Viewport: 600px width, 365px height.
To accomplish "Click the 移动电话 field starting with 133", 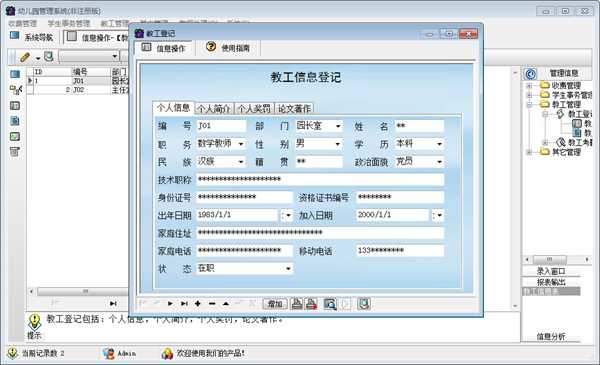I will coord(400,251).
